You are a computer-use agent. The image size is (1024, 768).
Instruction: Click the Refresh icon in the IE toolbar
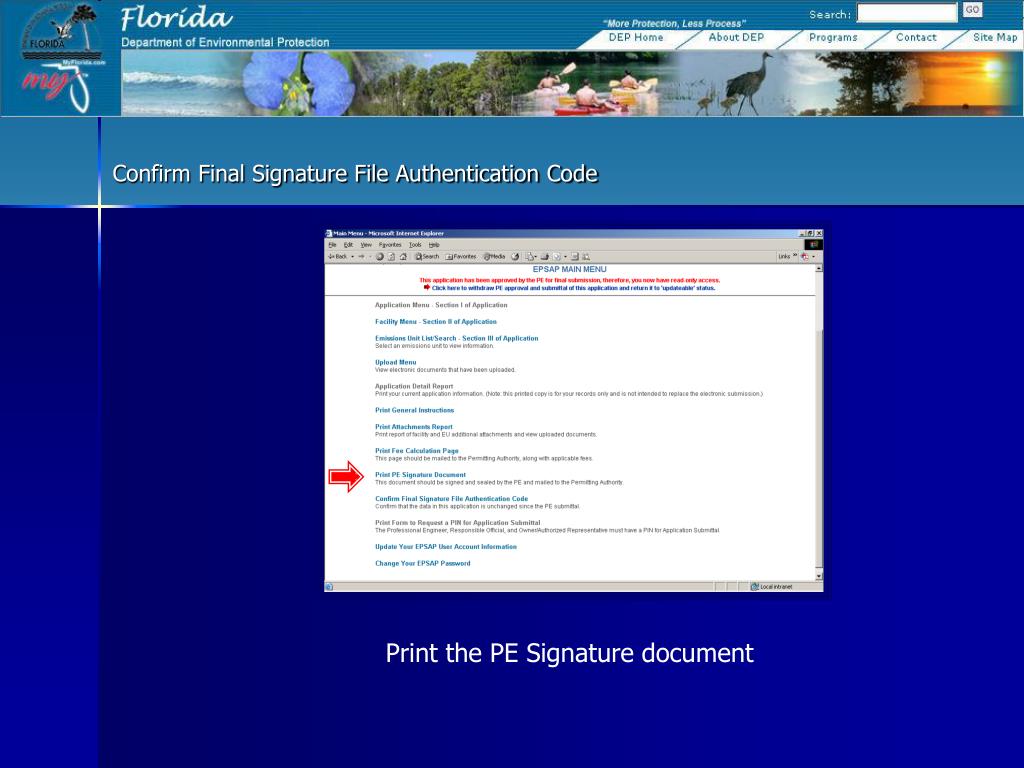click(x=391, y=257)
